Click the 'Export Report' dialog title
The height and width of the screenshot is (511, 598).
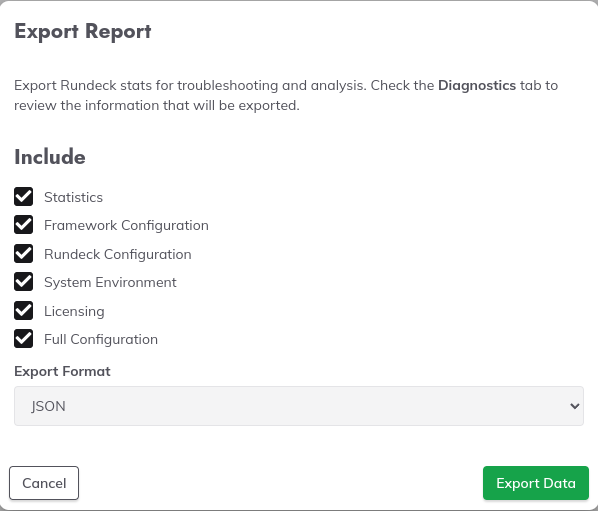(x=83, y=32)
